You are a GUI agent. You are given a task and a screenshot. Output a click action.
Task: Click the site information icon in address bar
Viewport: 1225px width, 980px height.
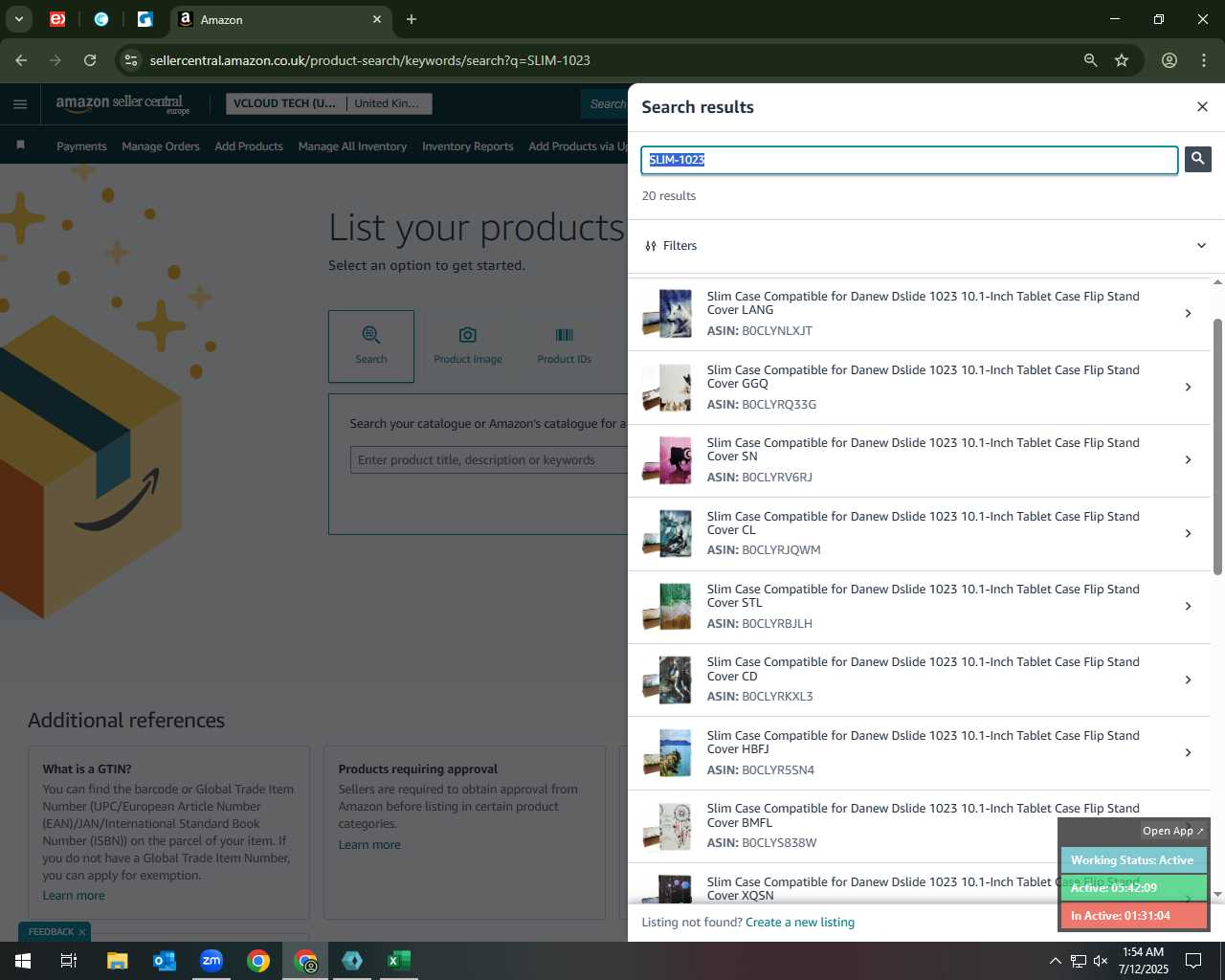[x=131, y=60]
